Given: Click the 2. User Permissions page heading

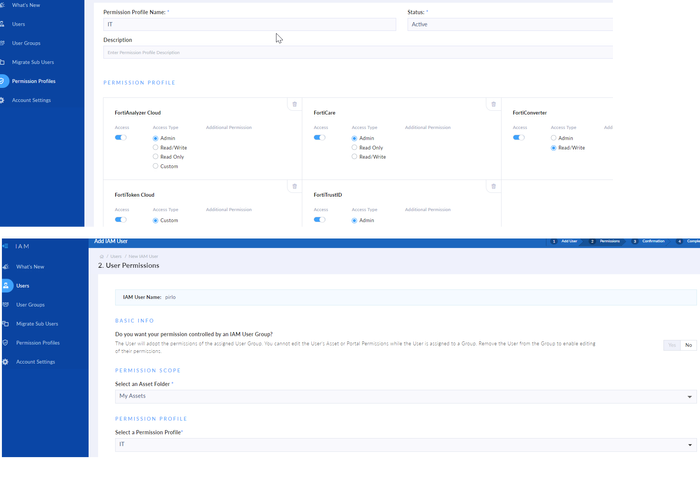Looking at the screenshot, I should tap(129, 265).
